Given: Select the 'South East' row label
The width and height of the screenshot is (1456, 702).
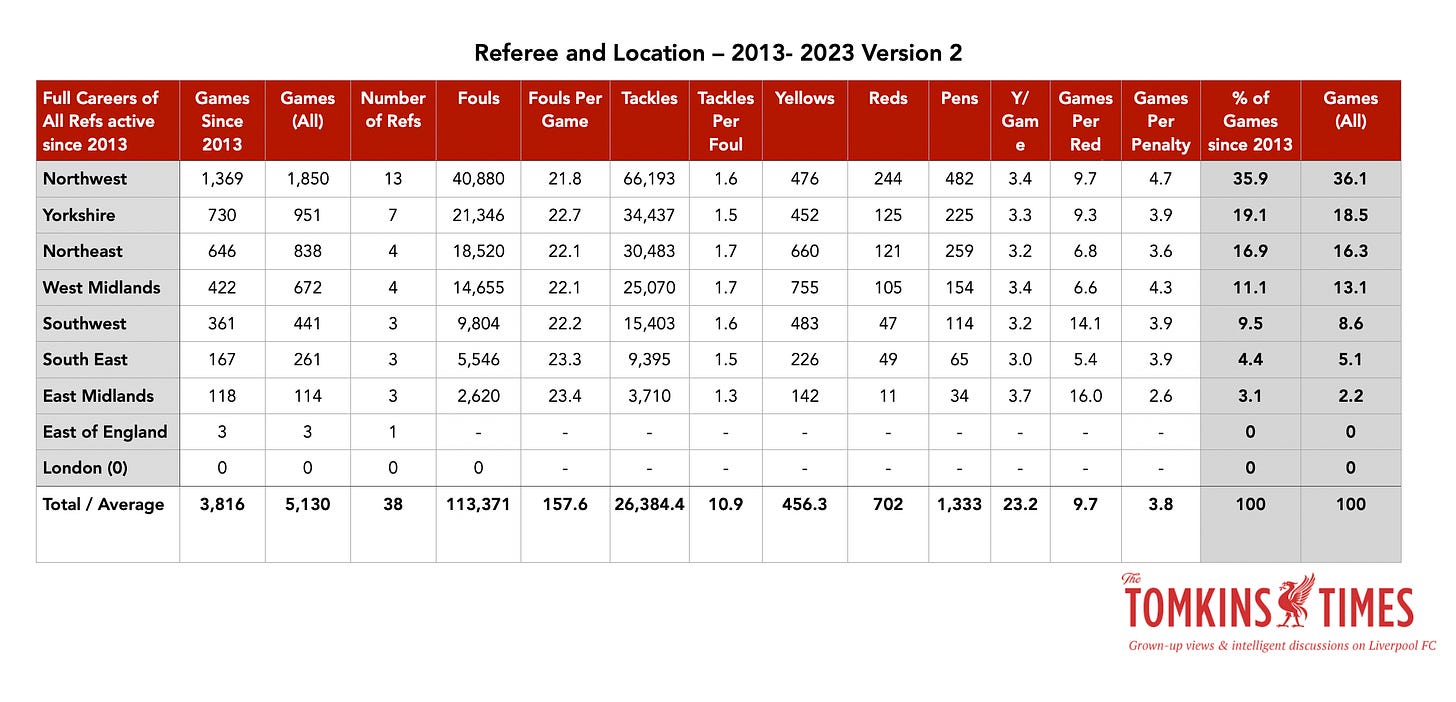Looking at the screenshot, I should coord(85,359).
